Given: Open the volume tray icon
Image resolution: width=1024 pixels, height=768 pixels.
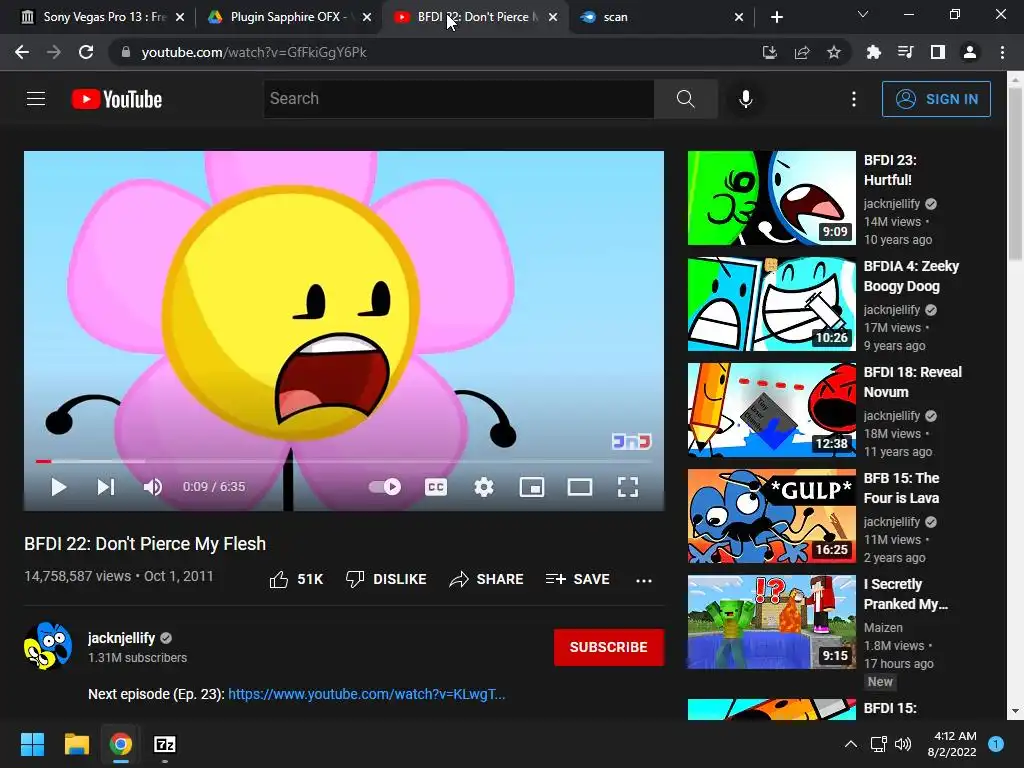Looking at the screenshot, I should [x=903, y=744].
